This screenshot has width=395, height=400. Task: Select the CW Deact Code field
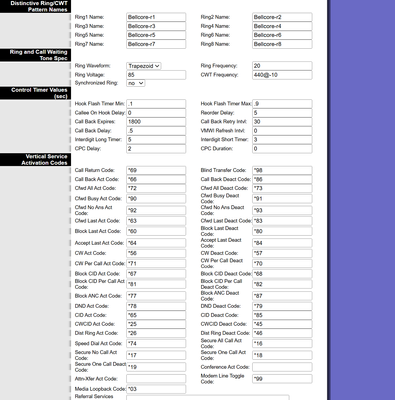pos(282,253)
